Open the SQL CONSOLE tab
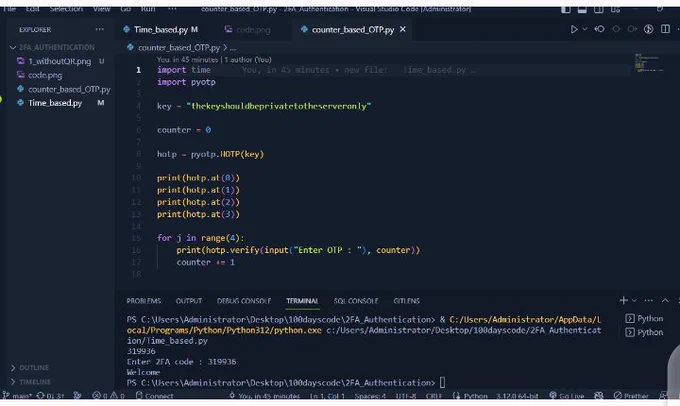This screenshot has width=680, height=406. [356, 301]
